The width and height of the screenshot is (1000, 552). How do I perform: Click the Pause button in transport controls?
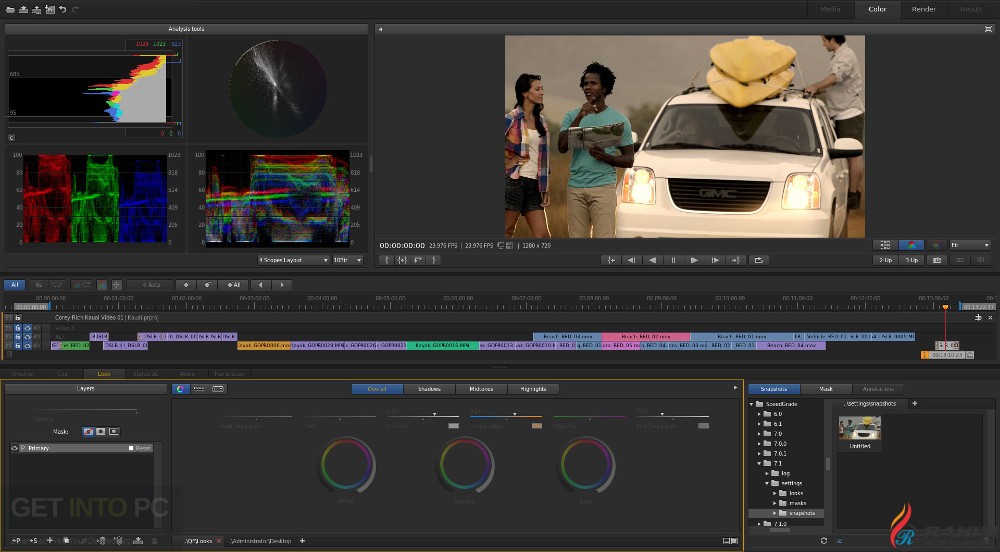click(x=673, y=260)
